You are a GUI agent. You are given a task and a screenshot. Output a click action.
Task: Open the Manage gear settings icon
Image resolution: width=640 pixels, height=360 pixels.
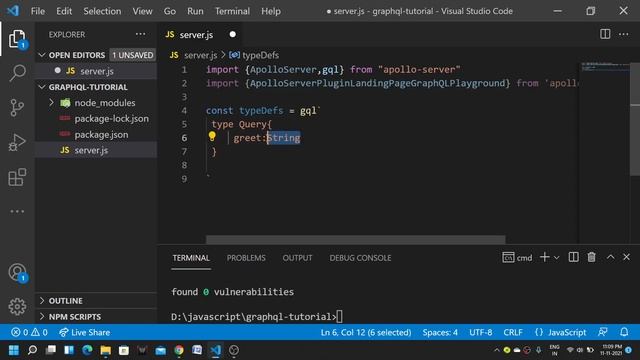click(17, 307)
